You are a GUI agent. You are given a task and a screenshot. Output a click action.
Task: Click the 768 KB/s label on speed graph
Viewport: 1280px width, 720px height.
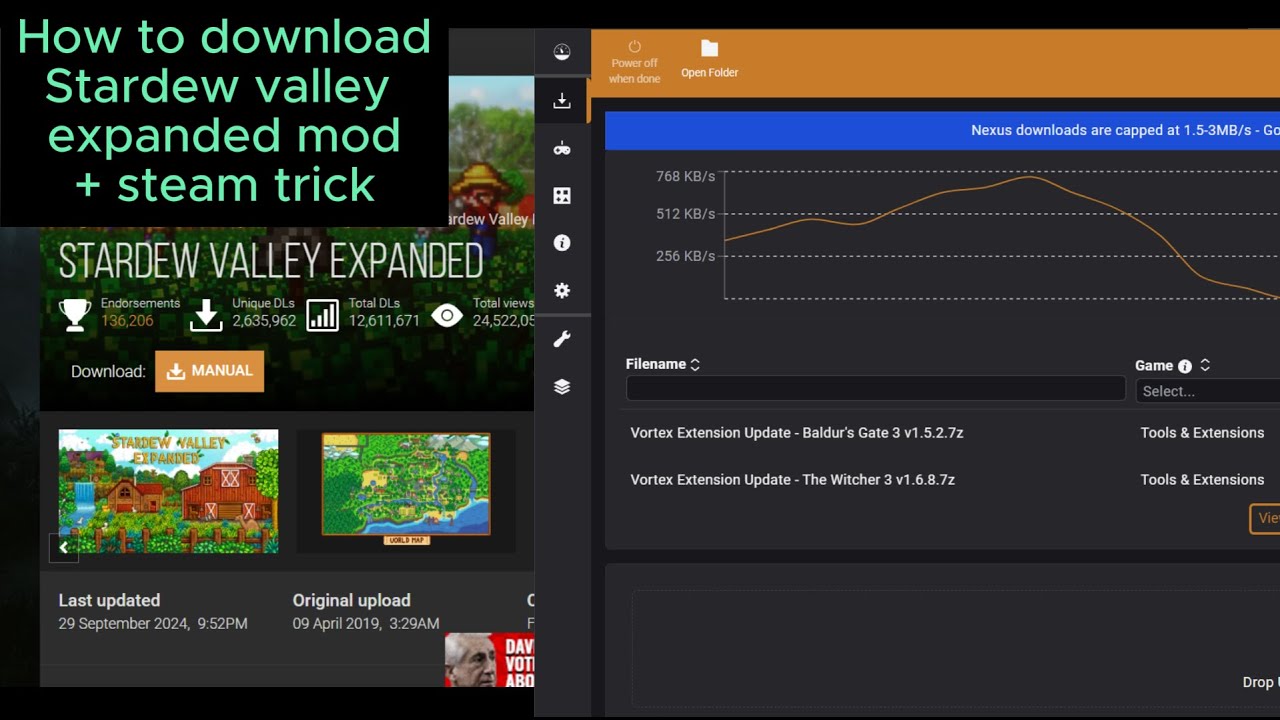pyautogui.click(x=686, y=177)
